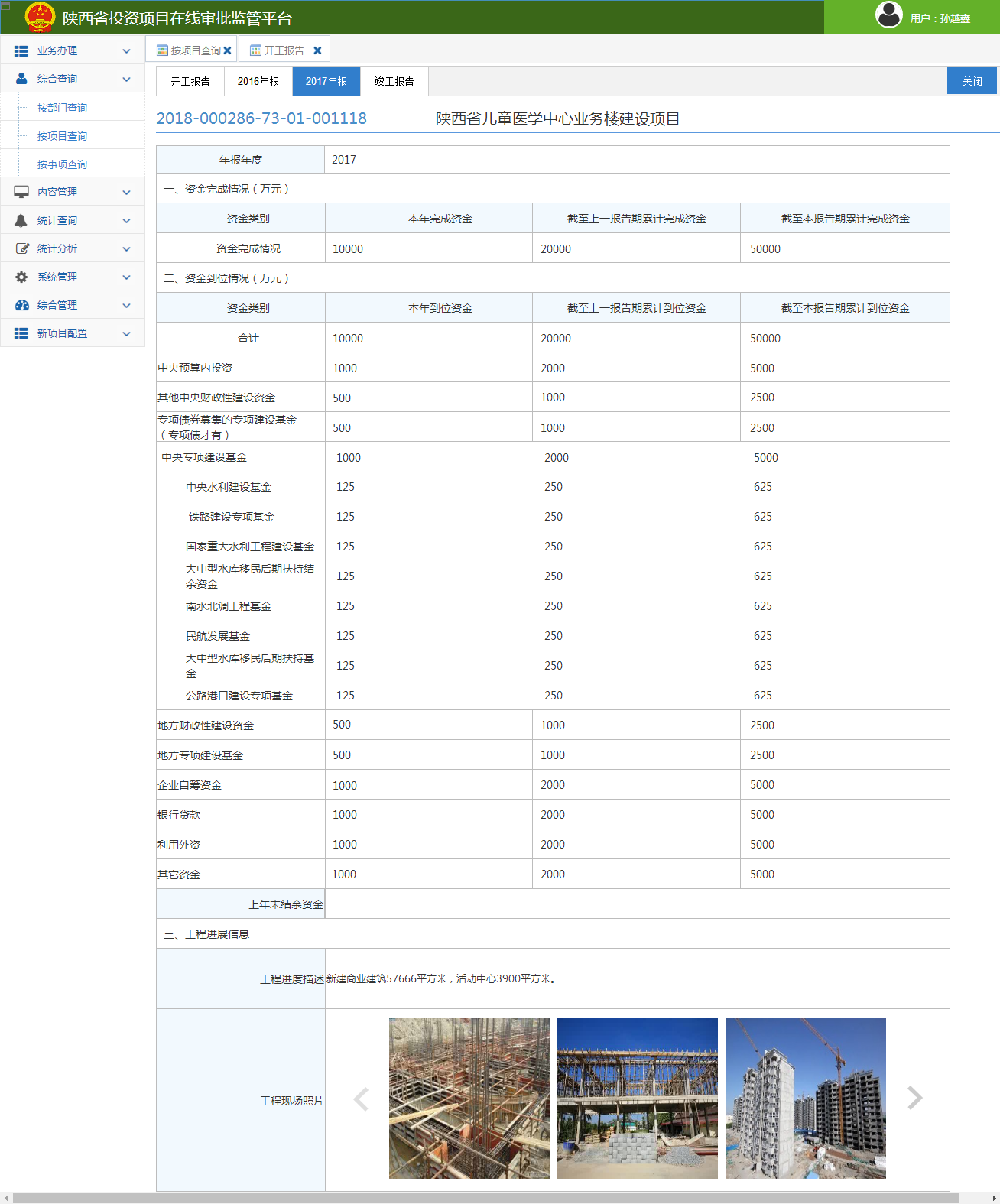Viewport: 1000px width, 1204px height.
Task: Click the 系统管理 gear icon
Action: (21, 277)
